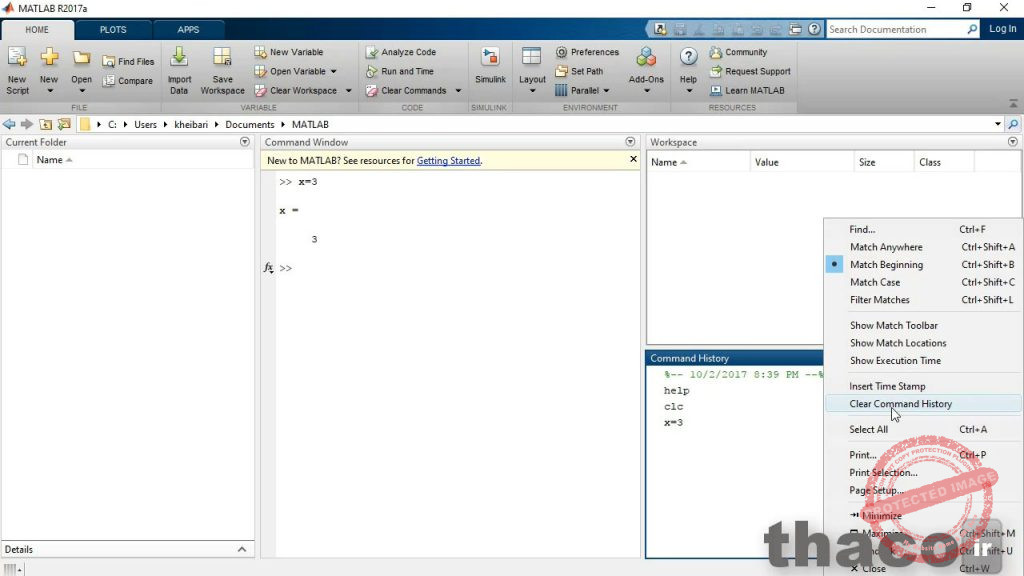
Task: Go forward in folder history
Action: [x=27, y=124]
